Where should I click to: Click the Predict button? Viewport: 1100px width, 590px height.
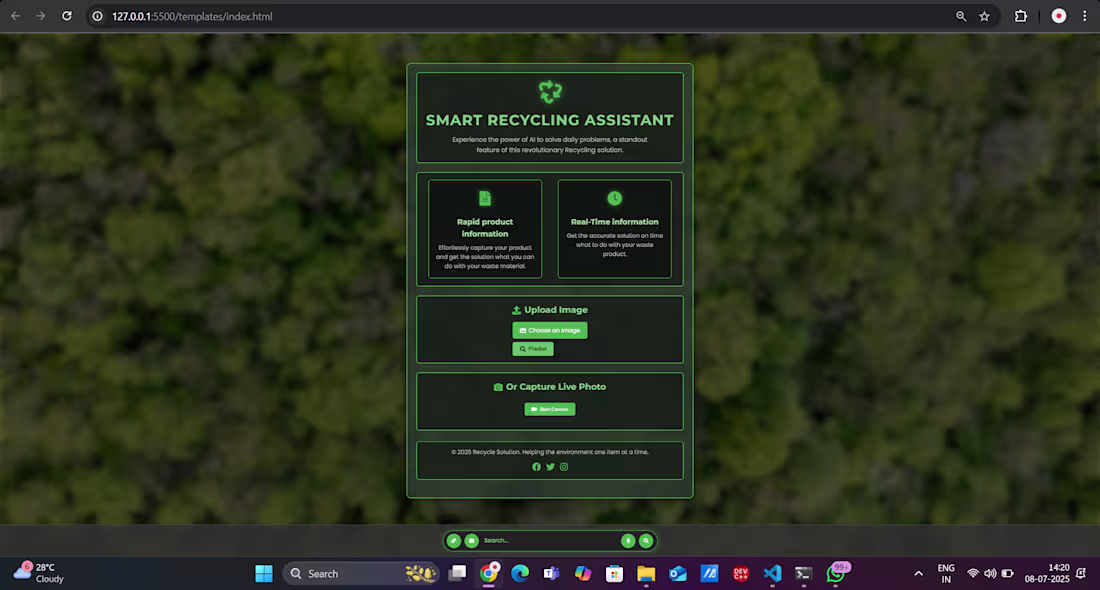point(533,348)
